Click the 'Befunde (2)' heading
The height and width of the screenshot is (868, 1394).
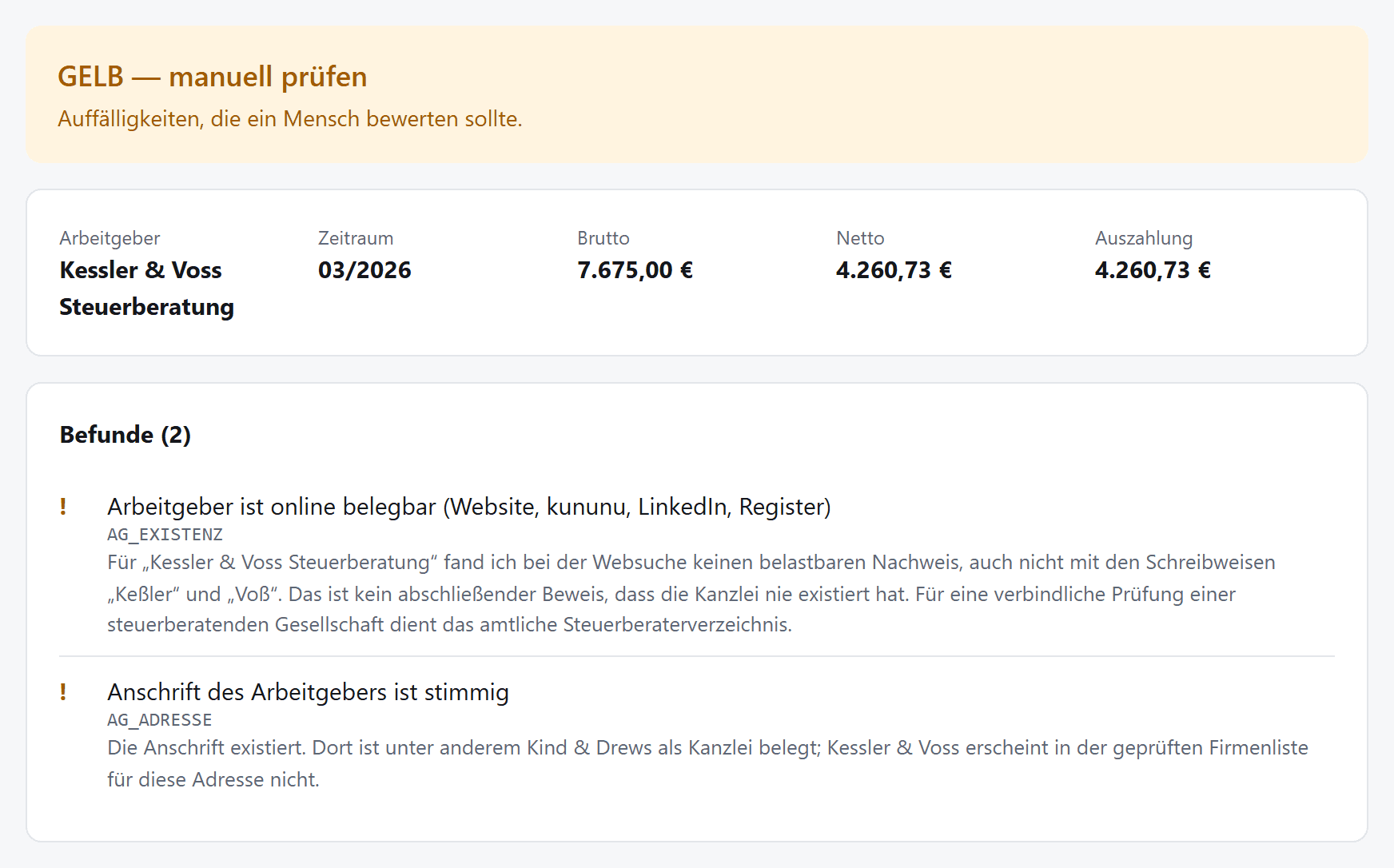[125, 435]
